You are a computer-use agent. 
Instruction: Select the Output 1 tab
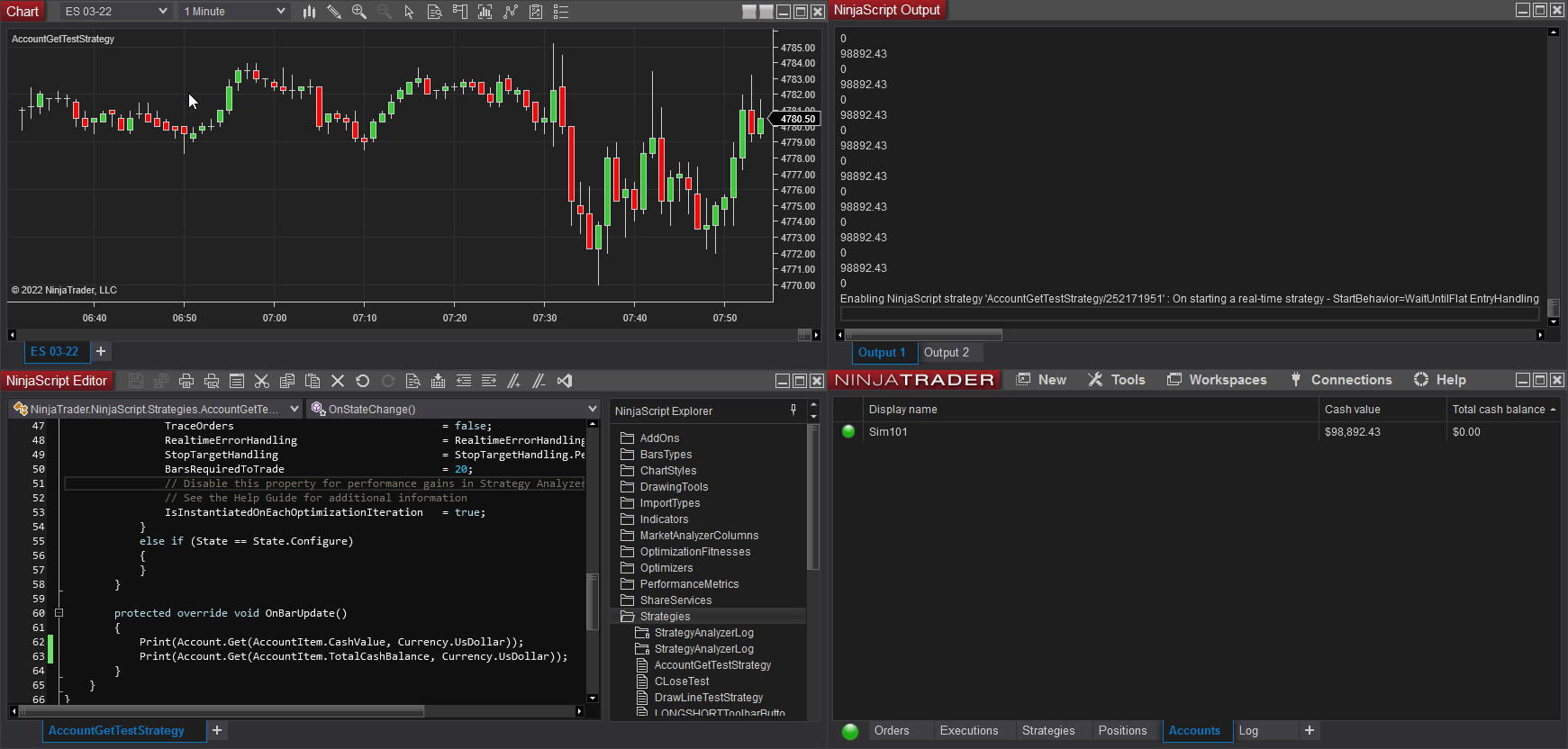click(882, 353)
